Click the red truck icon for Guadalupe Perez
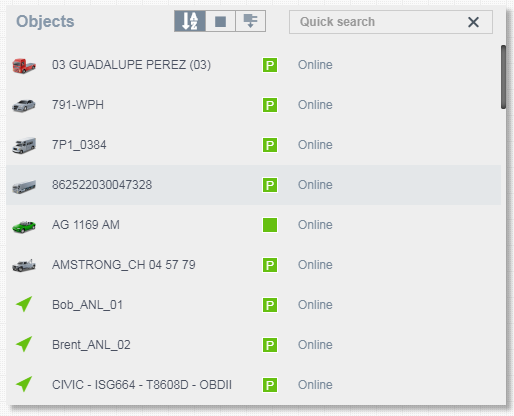The image size is (514, 416). 24,65
